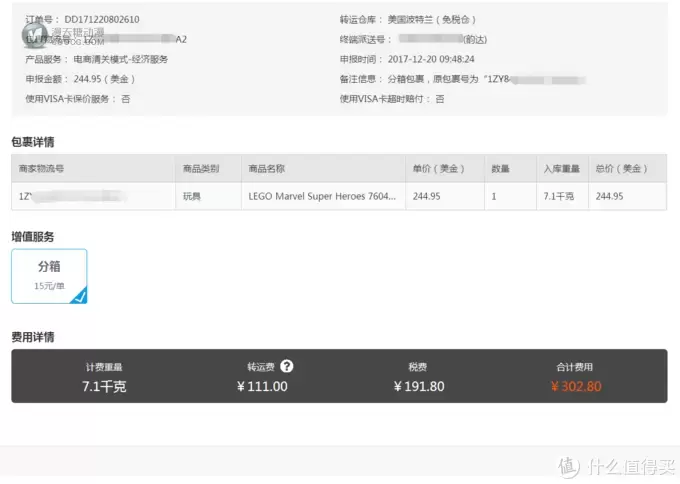Click the 包裹详情 section heading
This screenshot has height=484, width=680.
click(33, 142)
